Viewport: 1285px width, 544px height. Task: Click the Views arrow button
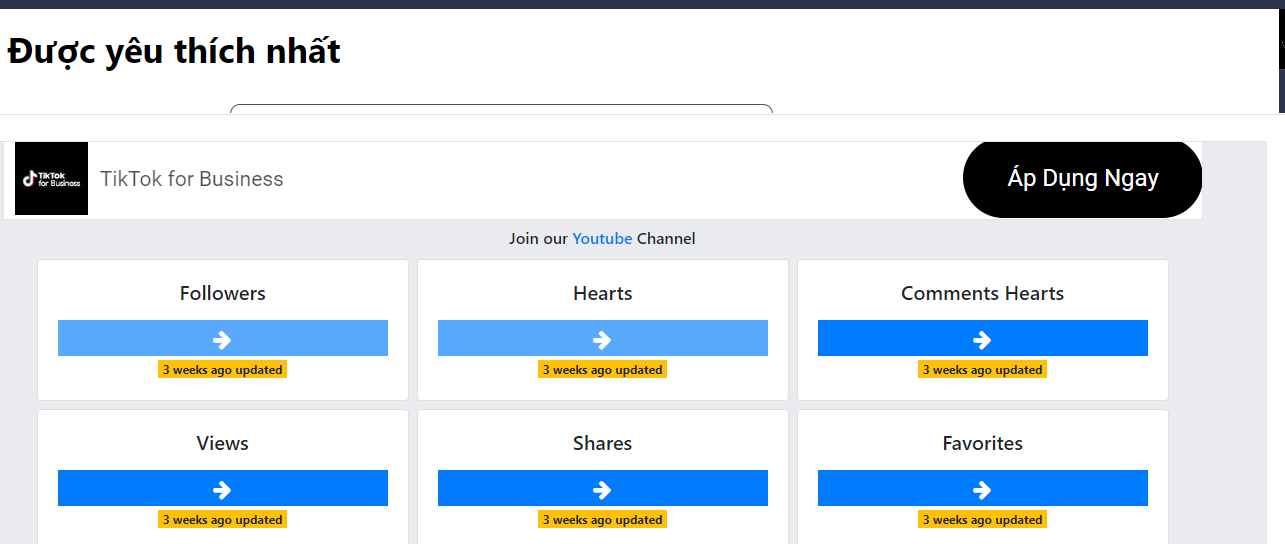223,488
